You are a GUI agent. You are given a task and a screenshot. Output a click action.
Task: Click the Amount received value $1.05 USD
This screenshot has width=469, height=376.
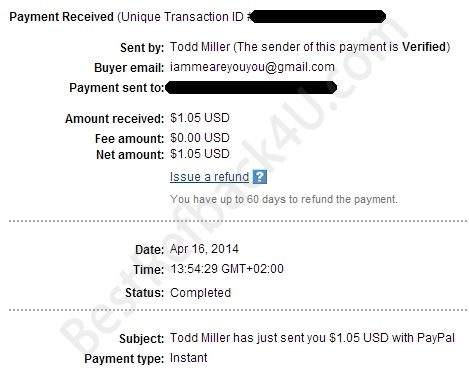[200, 118]
